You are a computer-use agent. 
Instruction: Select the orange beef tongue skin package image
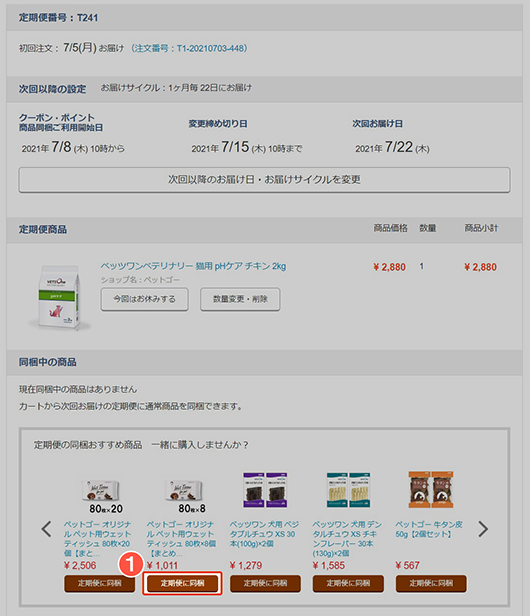coord(431,490)
